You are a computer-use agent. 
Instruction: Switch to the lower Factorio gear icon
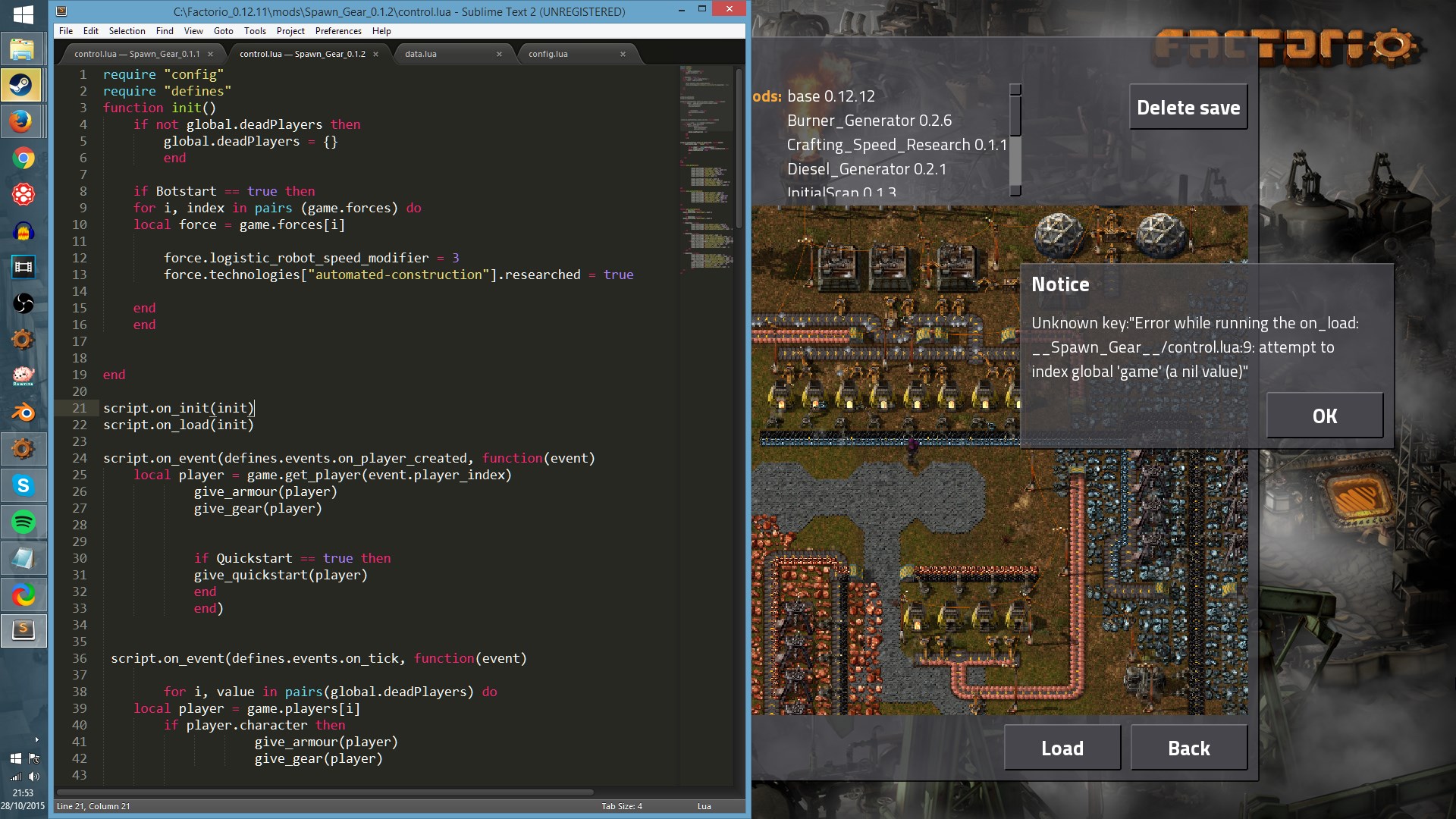pos(23,449)
